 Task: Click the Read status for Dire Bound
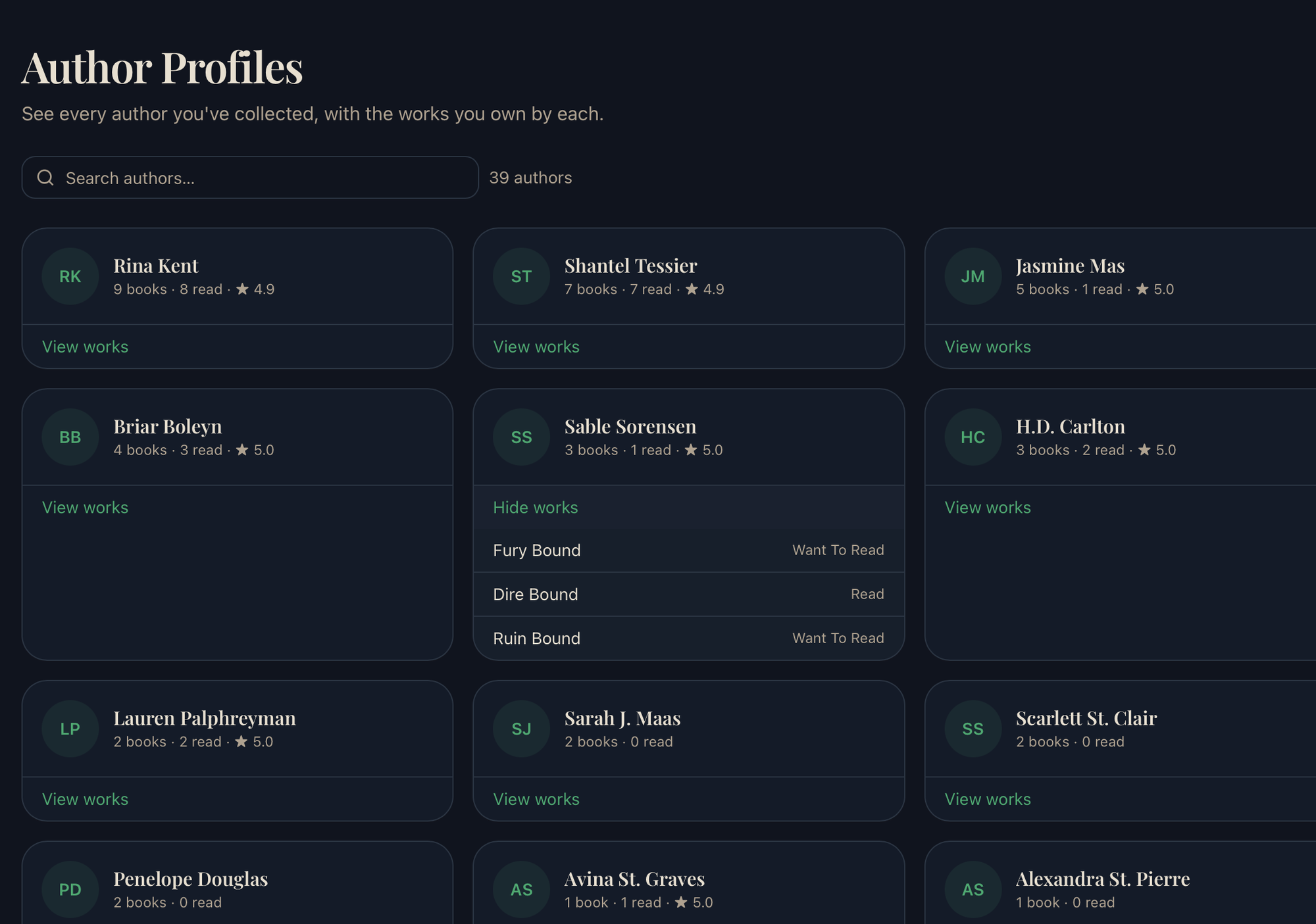(867, 594)
